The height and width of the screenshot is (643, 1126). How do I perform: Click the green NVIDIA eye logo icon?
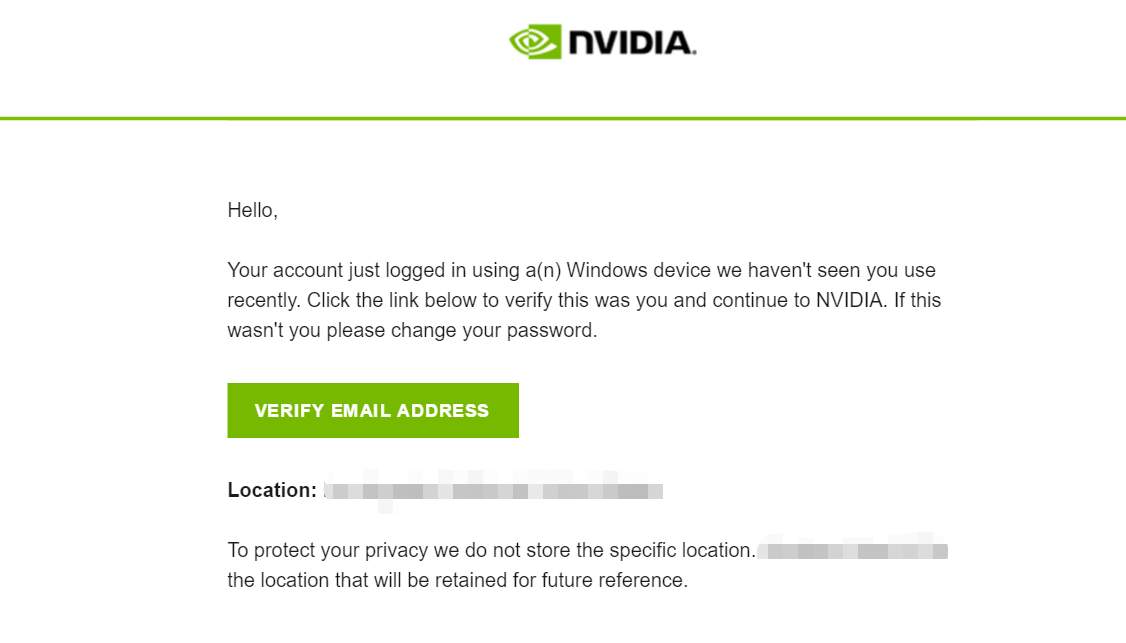[535, 42]
